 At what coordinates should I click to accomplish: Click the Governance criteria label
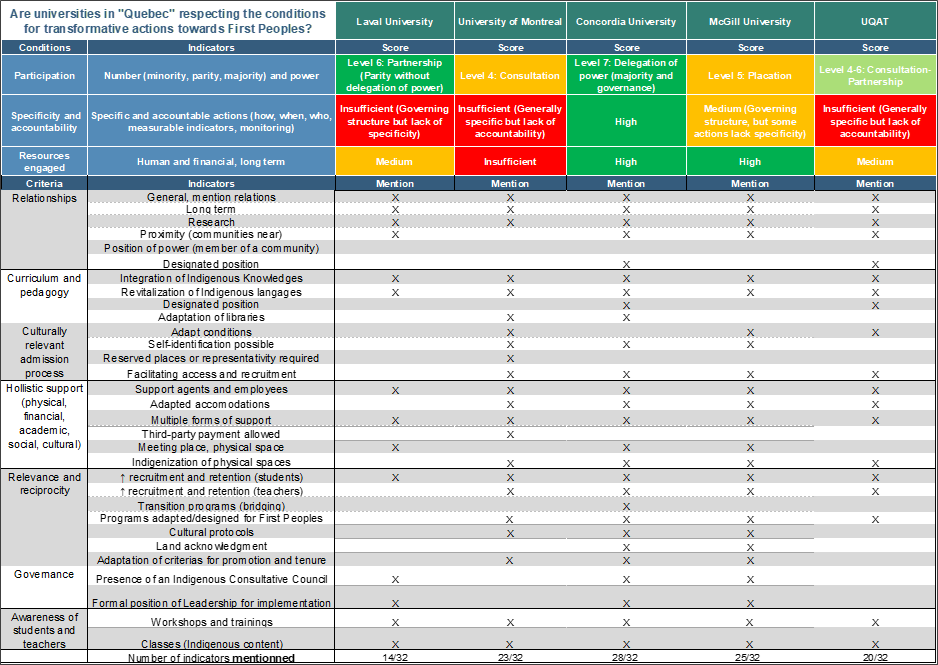(x=44, y=575)
